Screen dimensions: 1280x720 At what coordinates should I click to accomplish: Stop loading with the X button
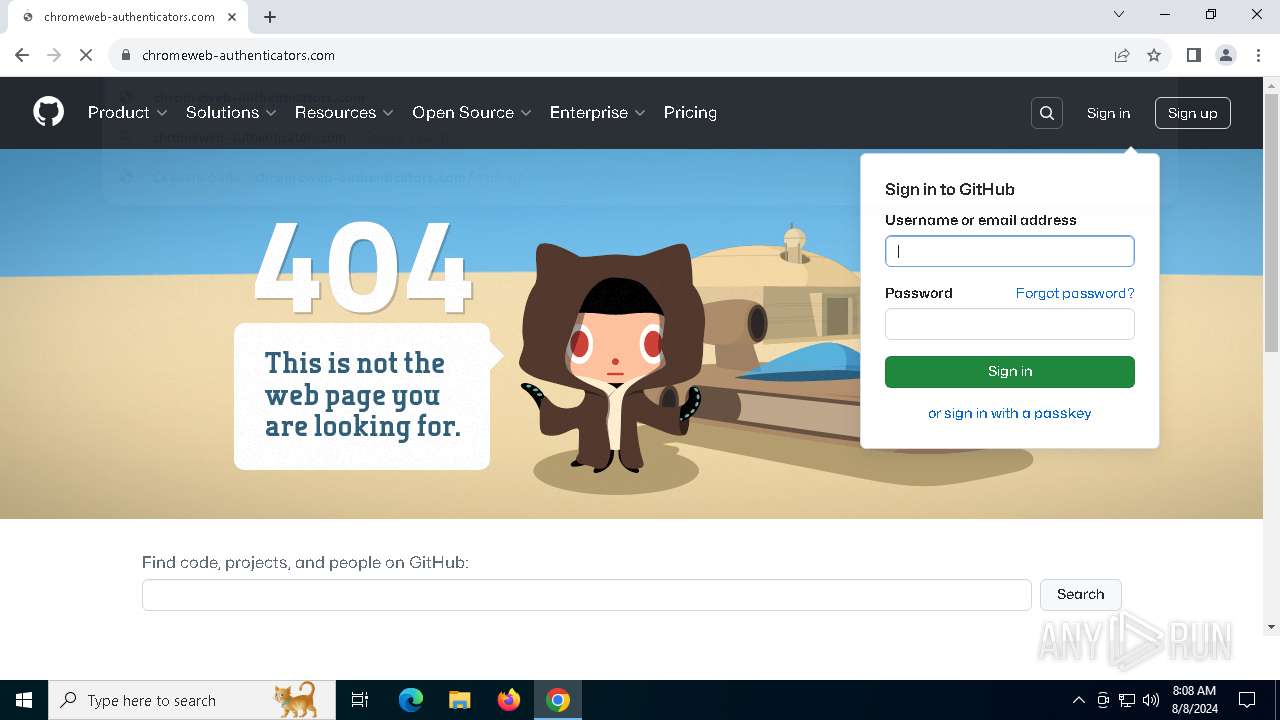coord(86,55)
